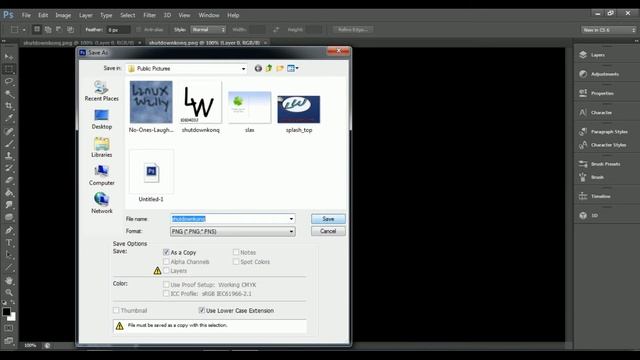
Task: Click the Save button
Action: click(328, 219)
